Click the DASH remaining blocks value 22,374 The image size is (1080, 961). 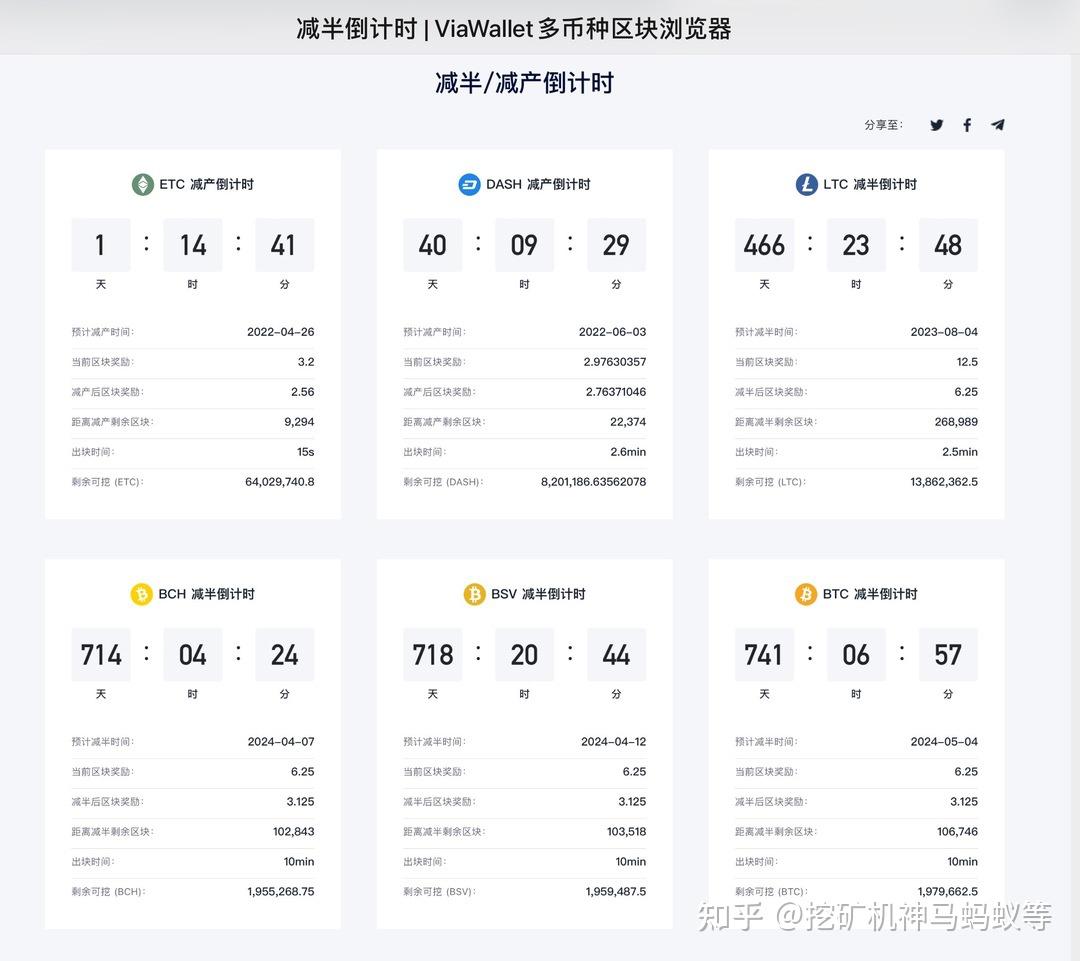point(631,422)
